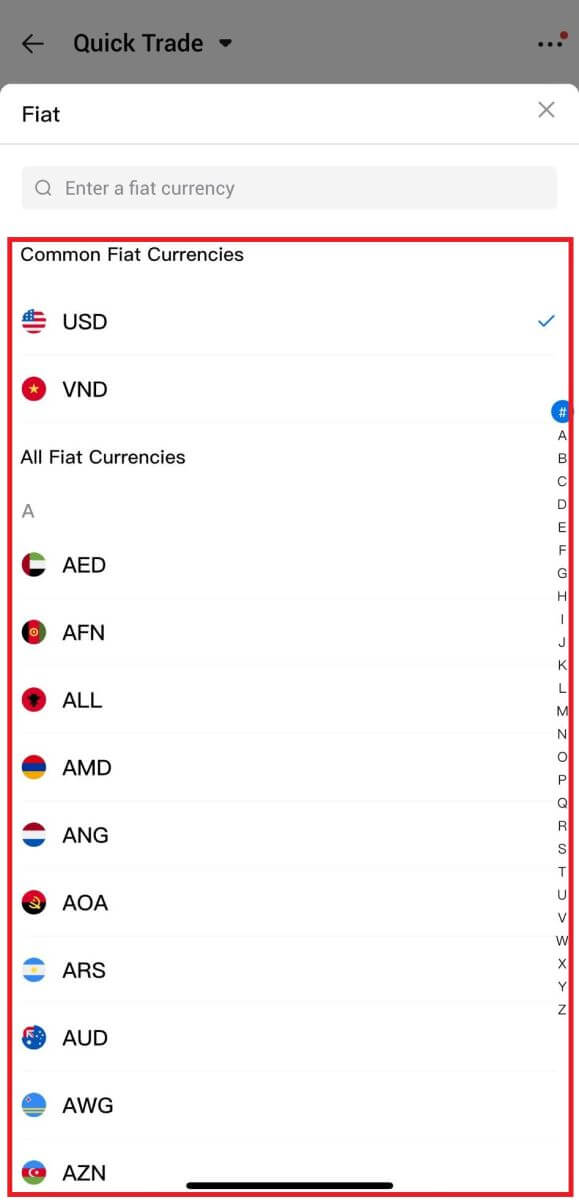Tap the search magnifier icon
The width and height of the screenshot is (579, 1200).
click(43, 188)
